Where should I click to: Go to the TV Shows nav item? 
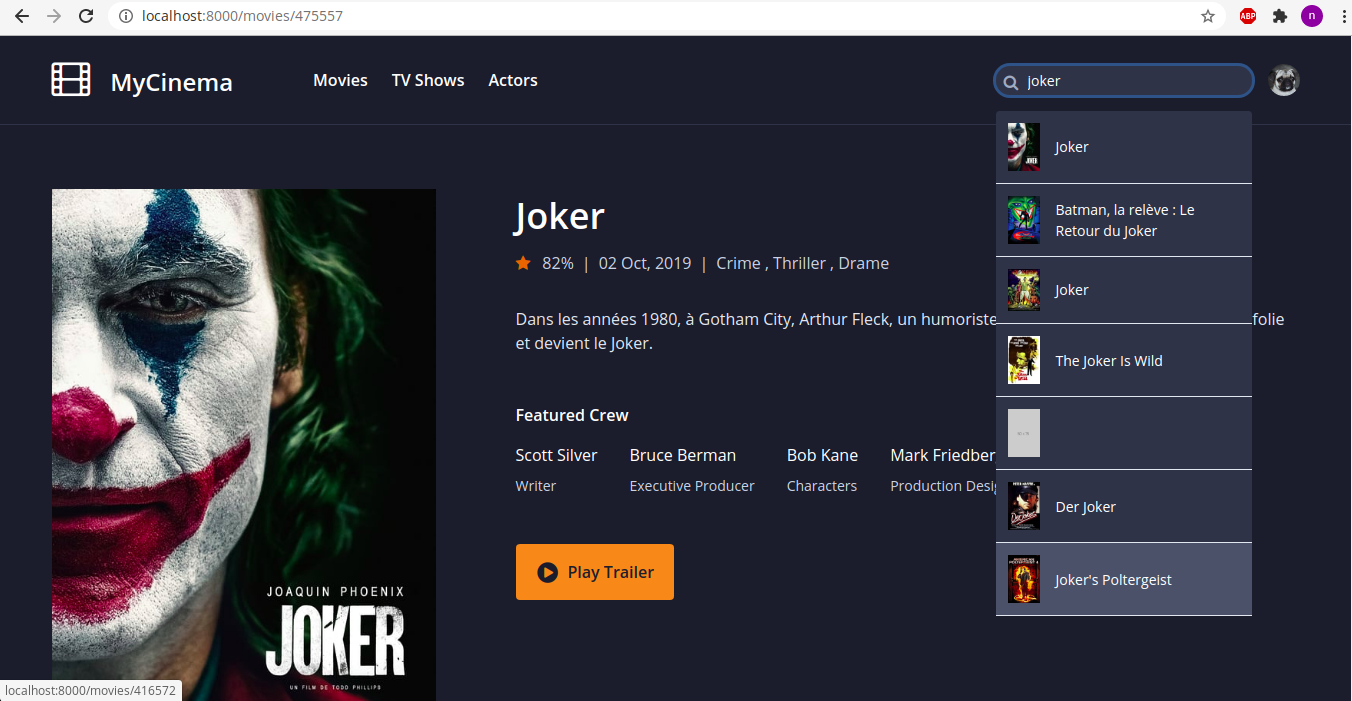pyautogui.click(x=428, y=80)
